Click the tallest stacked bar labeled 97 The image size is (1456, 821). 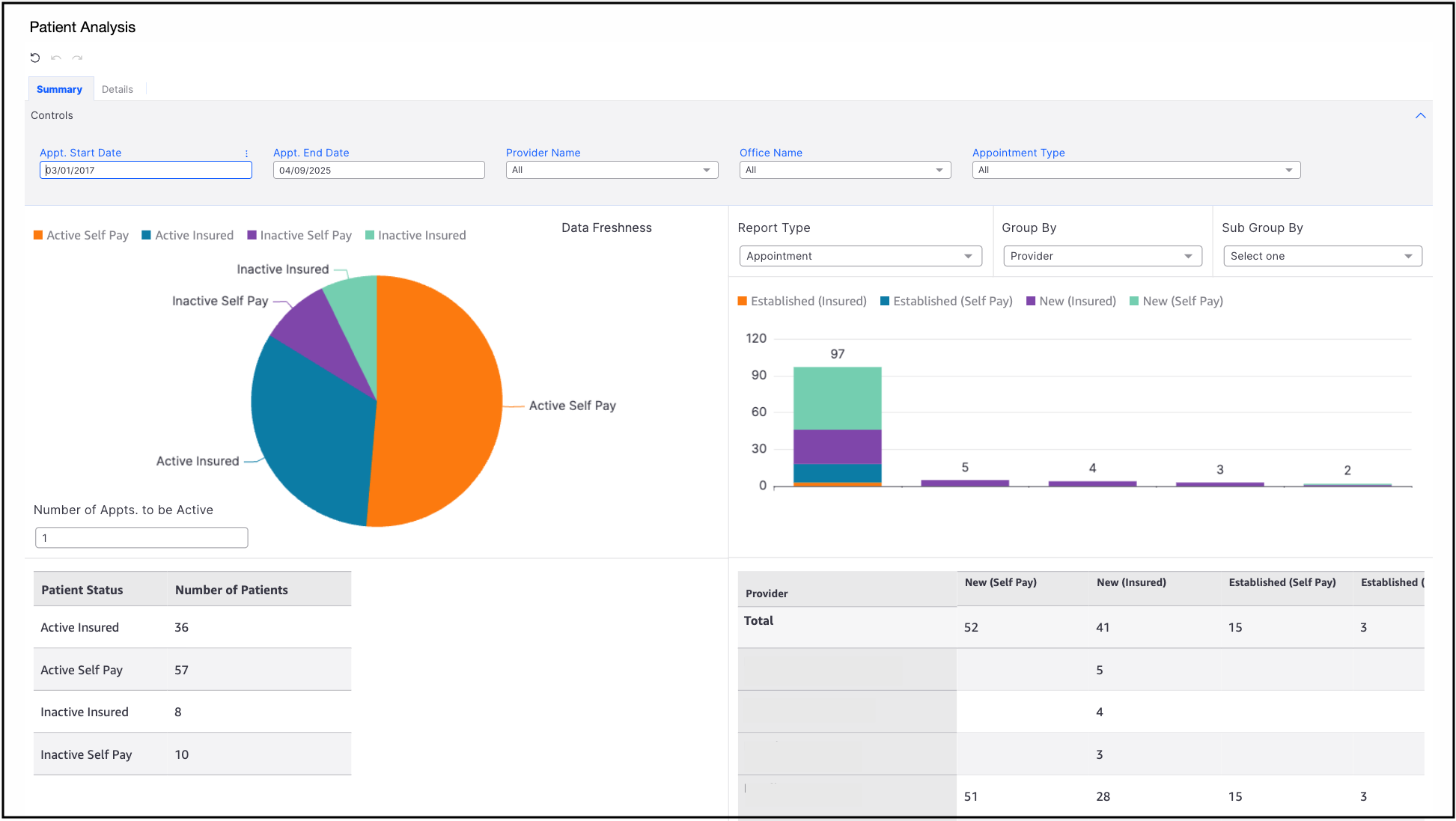coord(837,426)
